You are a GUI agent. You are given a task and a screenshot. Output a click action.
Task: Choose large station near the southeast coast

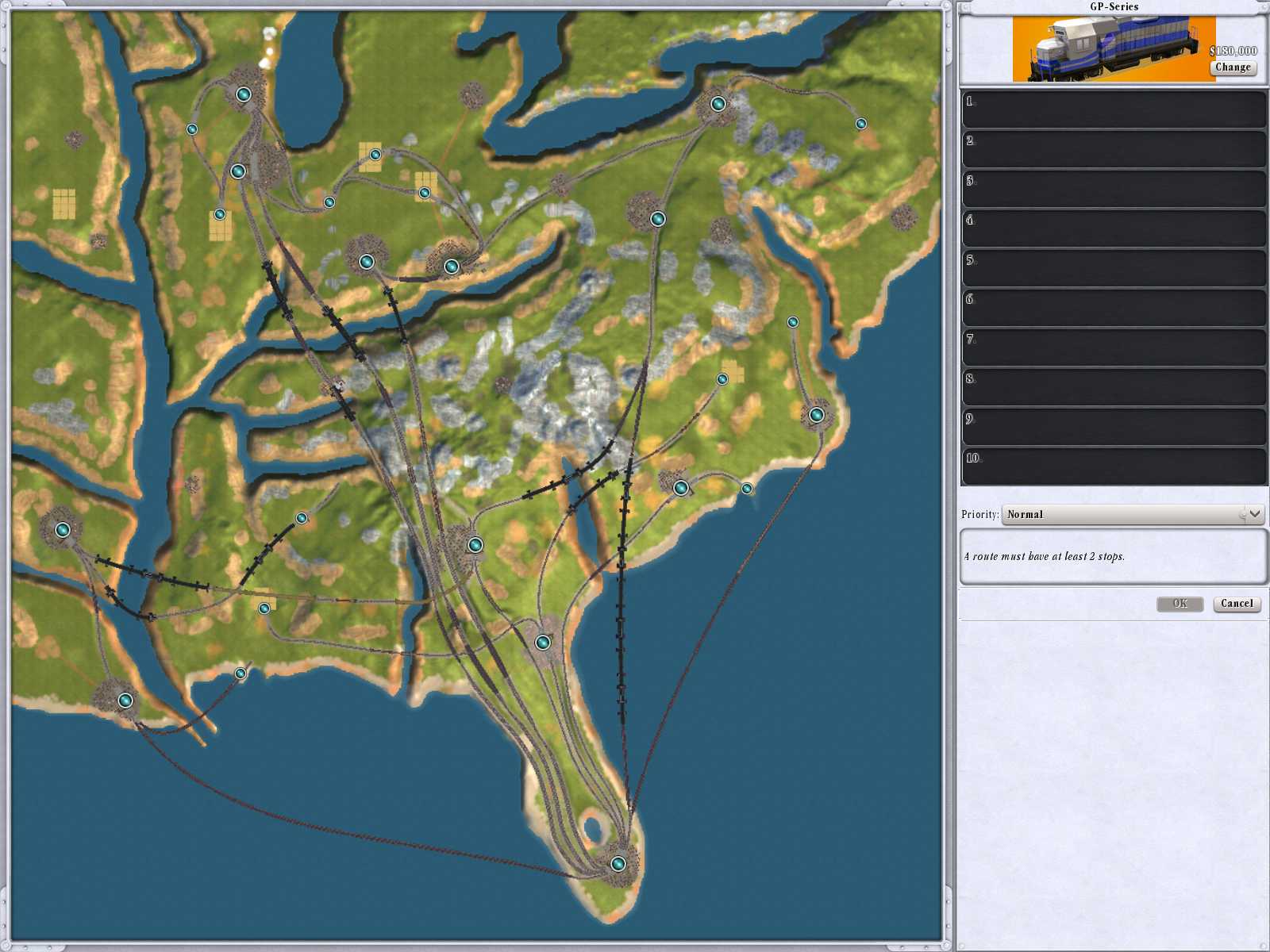(x=681, y=488)
